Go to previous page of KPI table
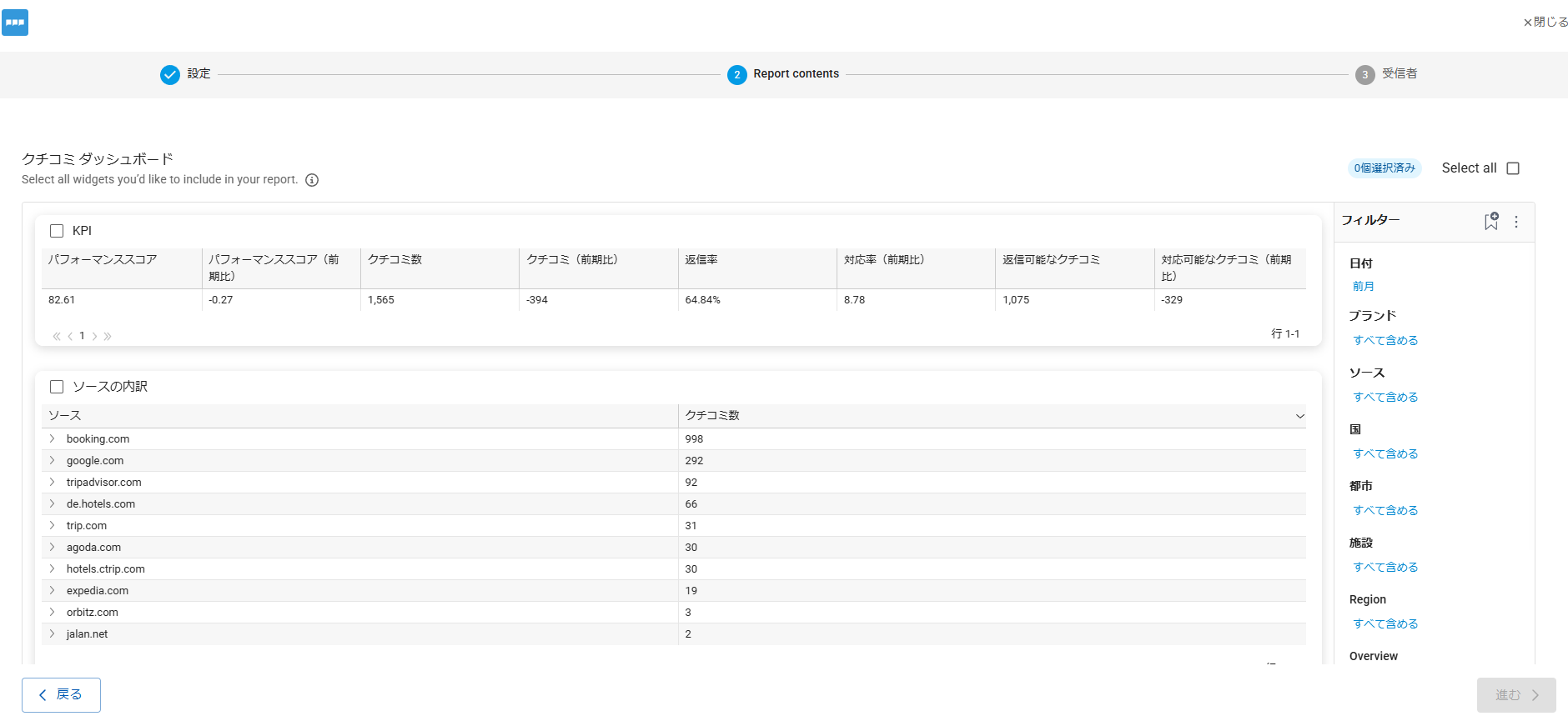The image size is (1568, 721). click(x=70, y=336)
